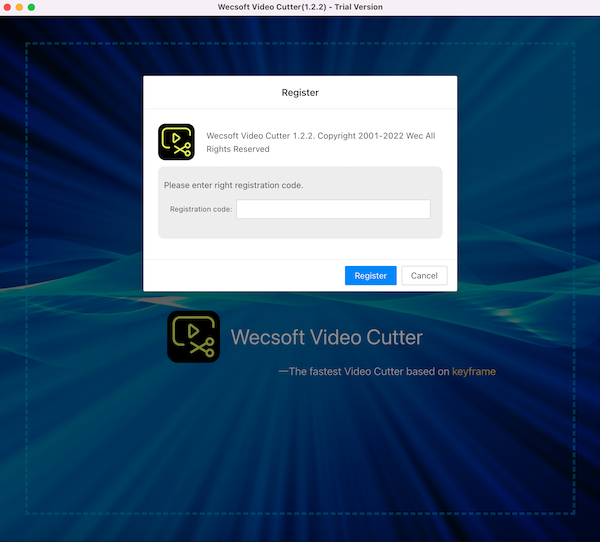Click the large Wecsoft Video Cutter logo icon
Image resolution: width=600 pixels, height=542 pixels.
click(x=194, y=337)
